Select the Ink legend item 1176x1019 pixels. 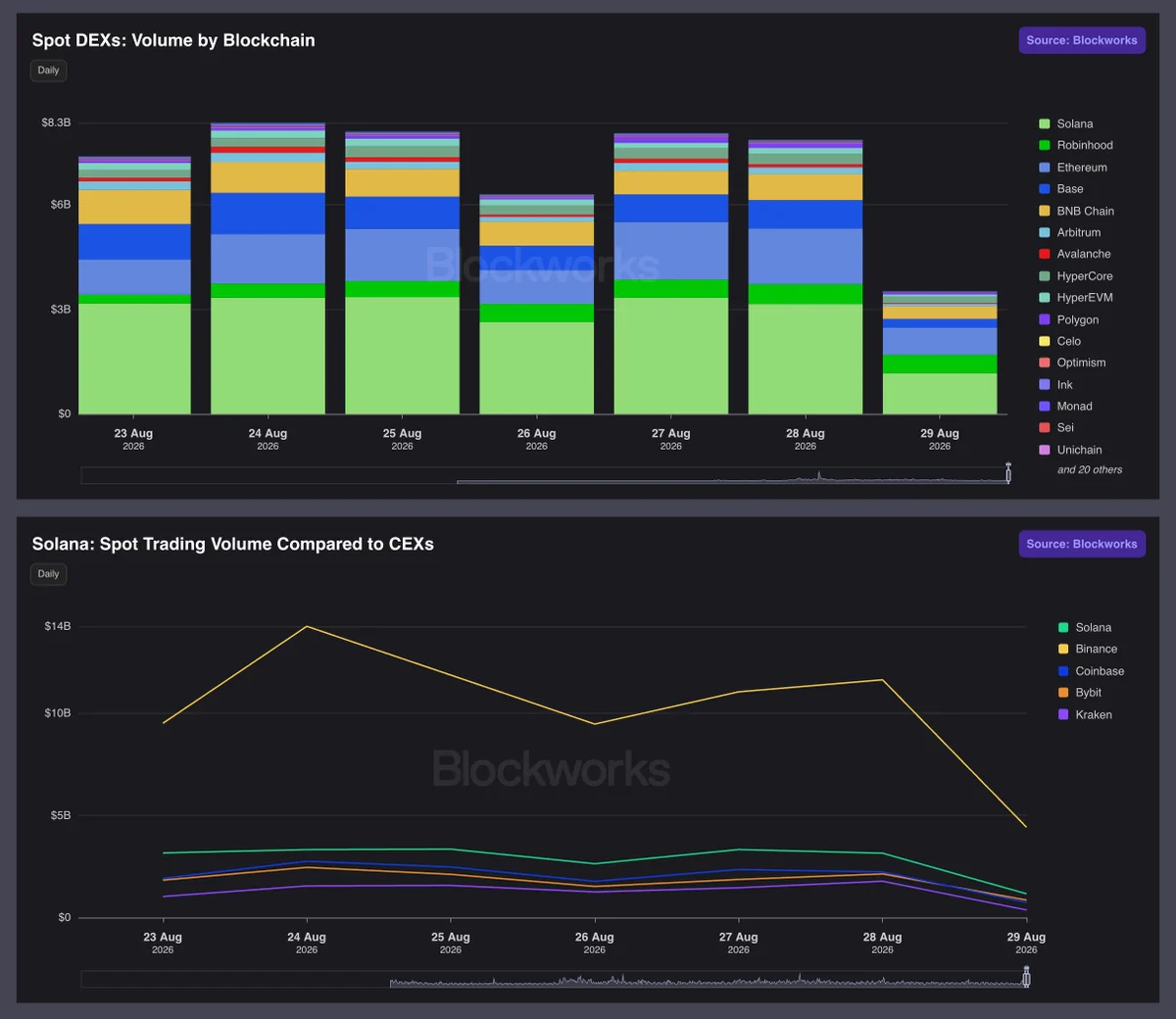pos(1056,385)
